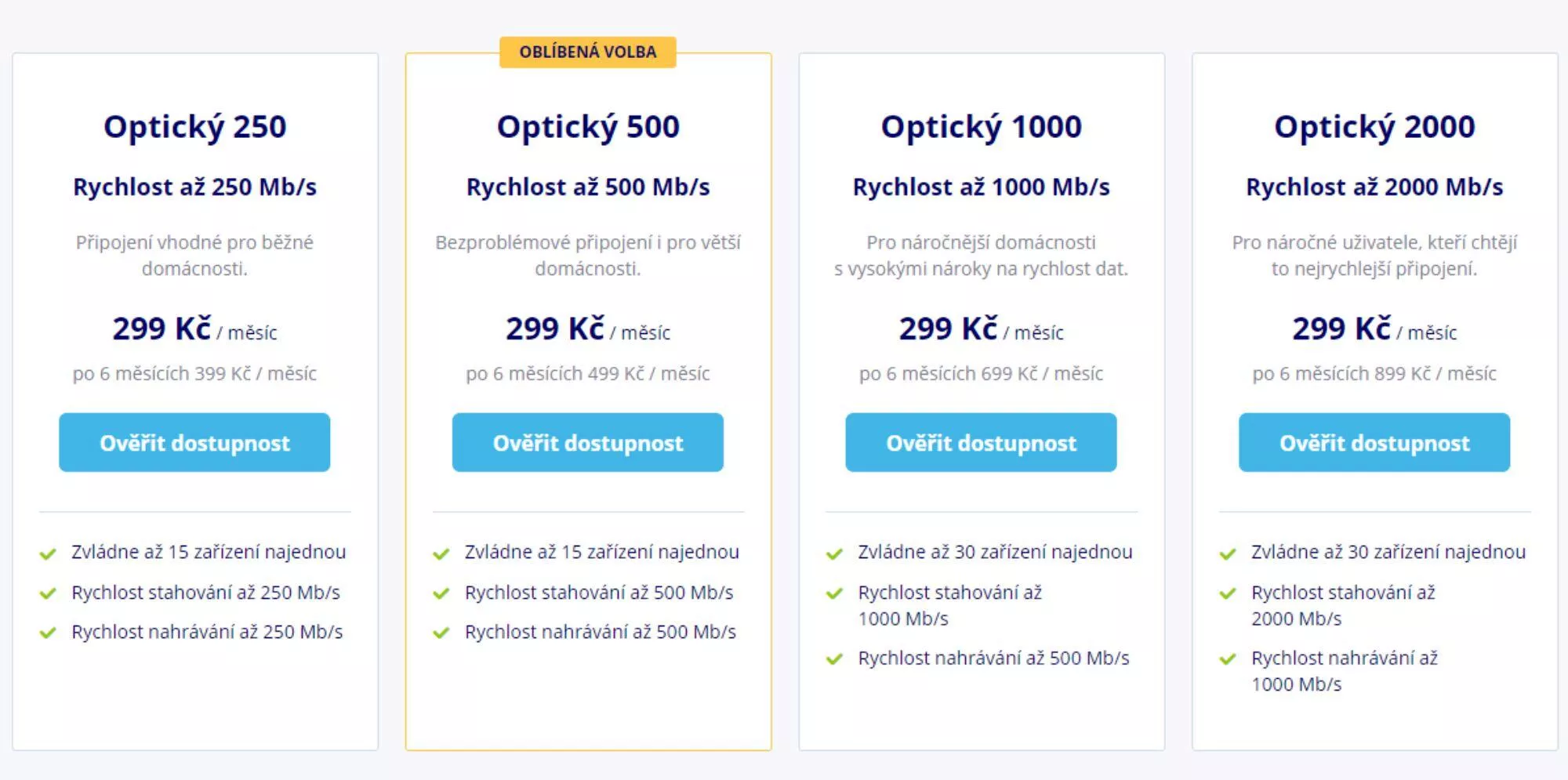
Task: Click checkmark beside nahrávání až 1000 Mb/s
Action: (x=1228, y=659)
